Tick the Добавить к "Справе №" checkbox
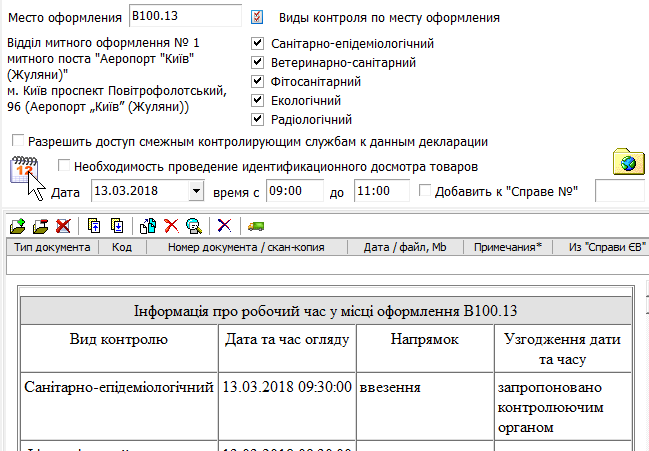649x451 pixels. click(x=426, y=191)
